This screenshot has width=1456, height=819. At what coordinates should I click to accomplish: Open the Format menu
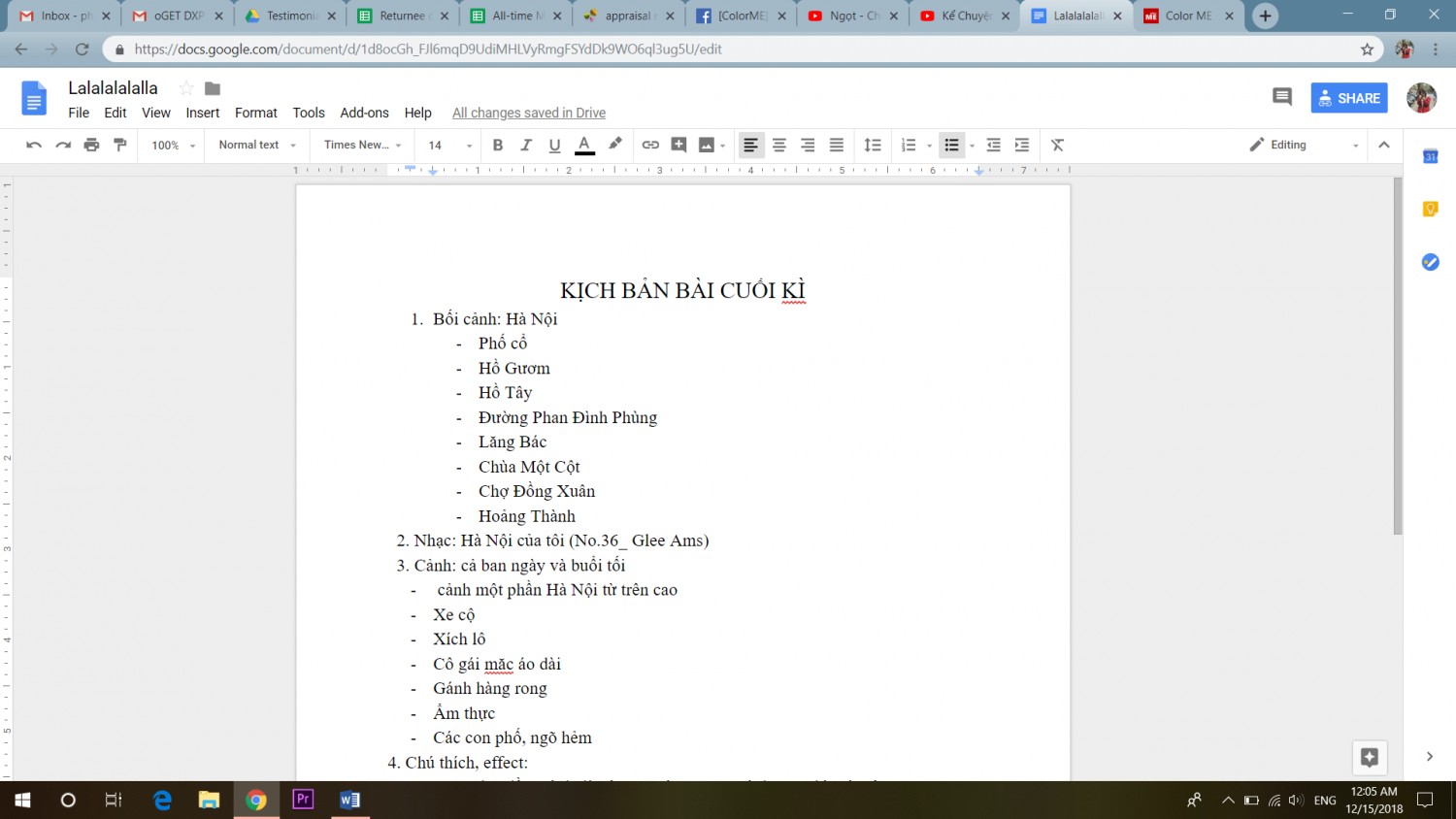256,113
